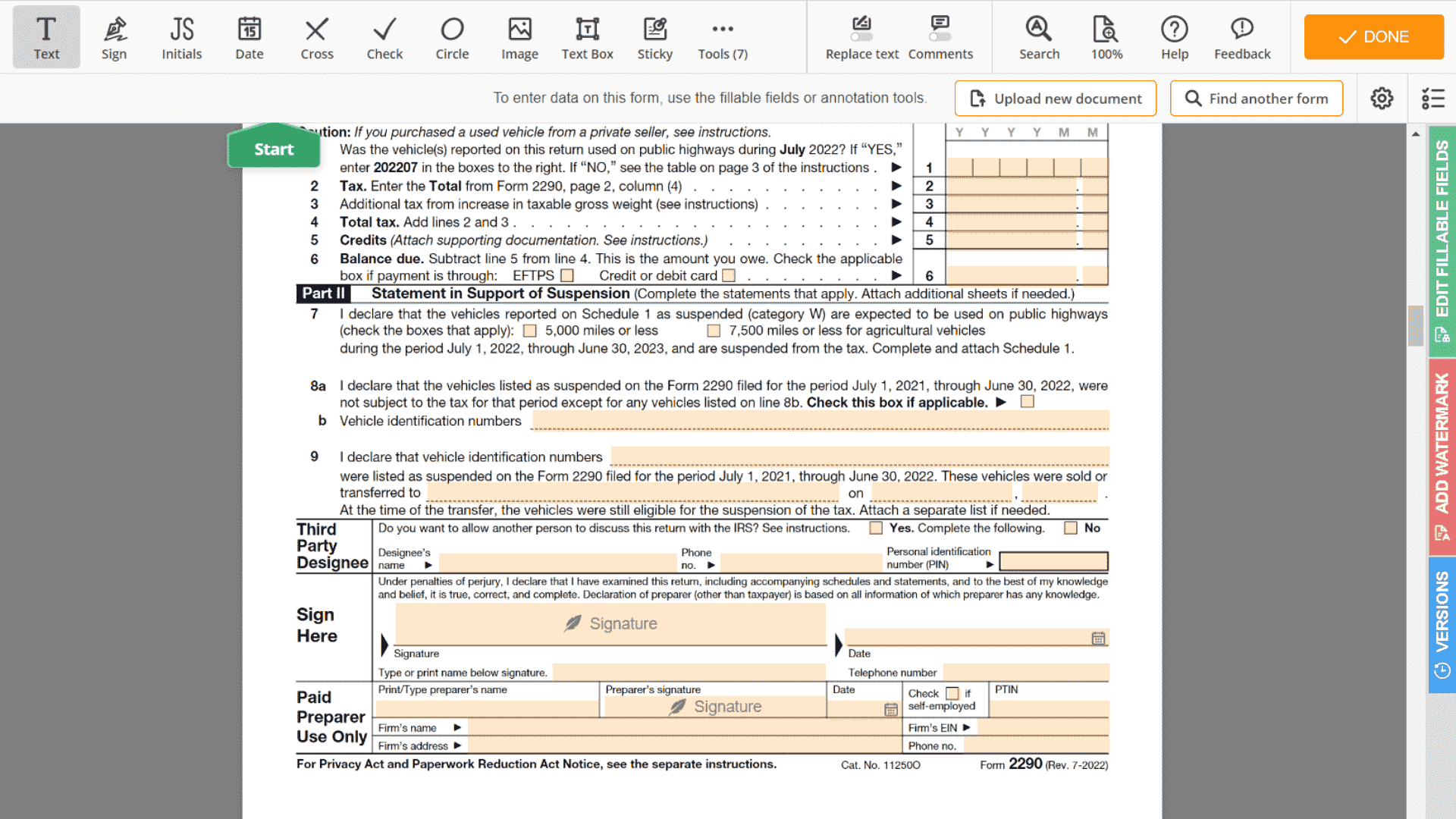Check the 5,000 miles or less box

(x=529, y=331)
